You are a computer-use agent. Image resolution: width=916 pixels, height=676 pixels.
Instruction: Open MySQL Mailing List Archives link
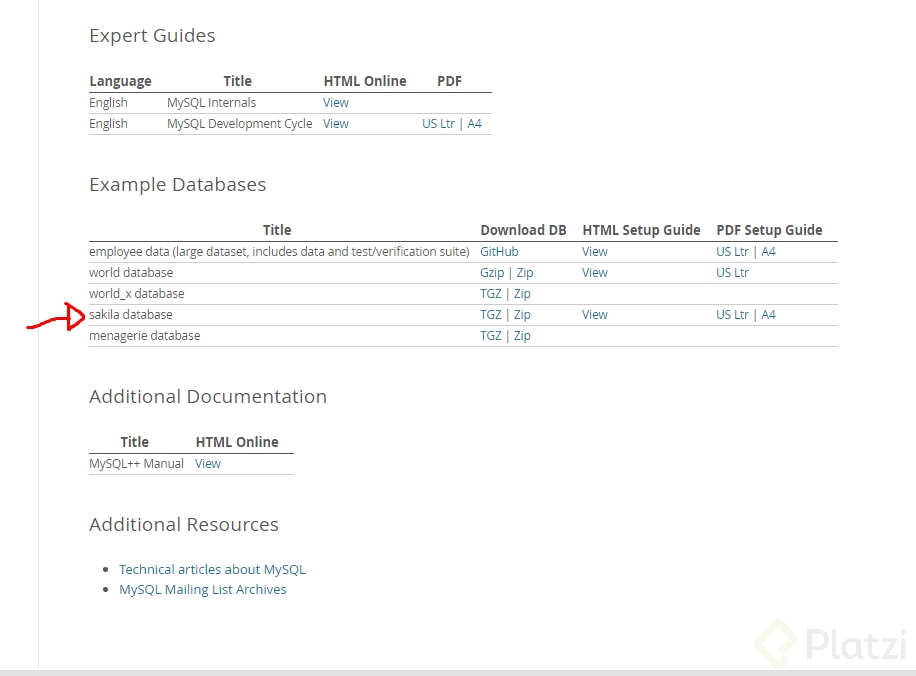[x=203, y=590]
